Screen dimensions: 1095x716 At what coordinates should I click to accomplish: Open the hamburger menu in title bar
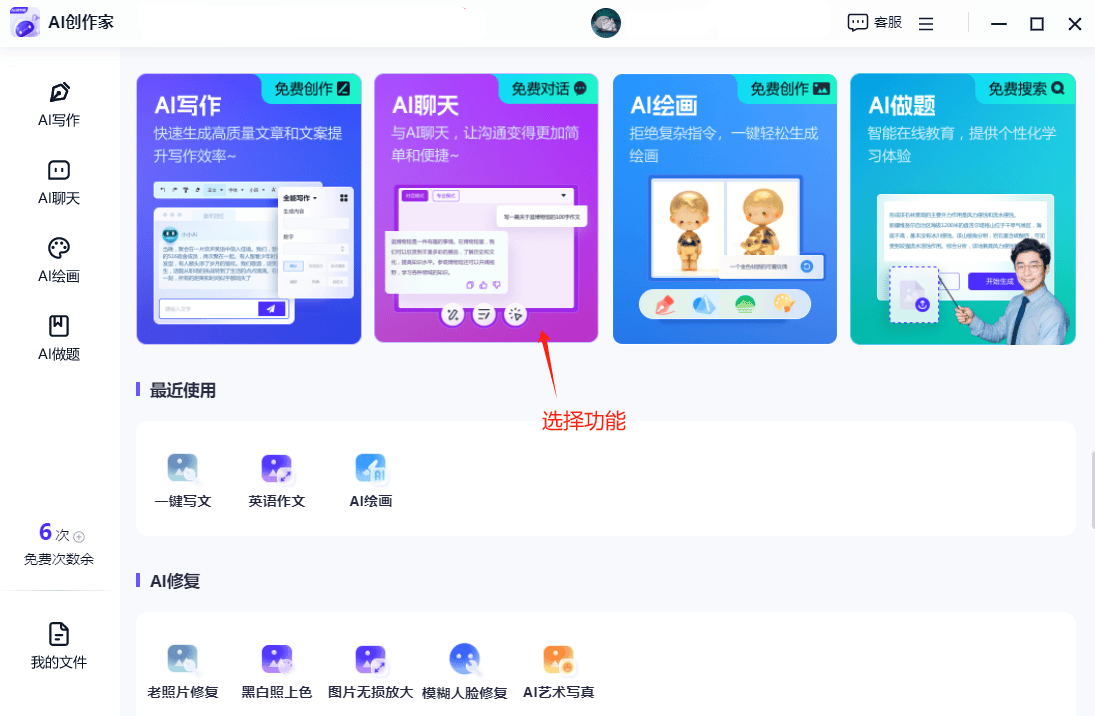[x=926, y=23]
